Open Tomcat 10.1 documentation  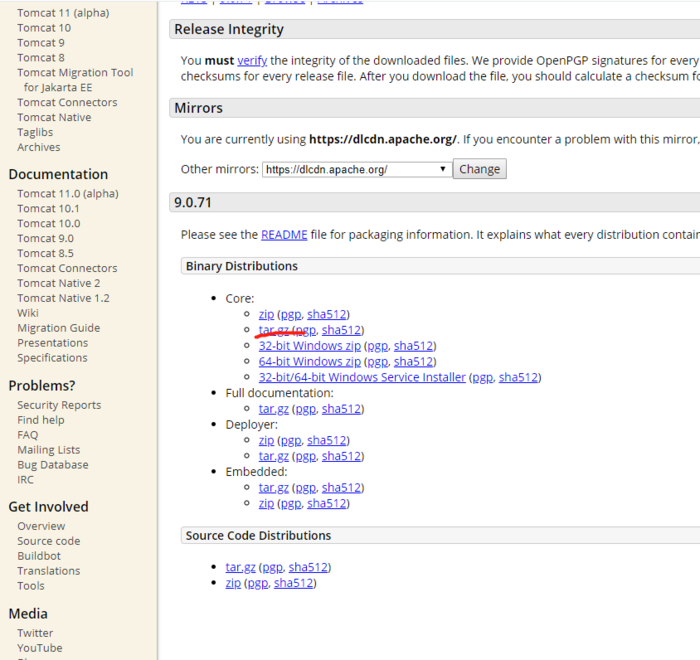pyautogui.click(x=48, y=209)
